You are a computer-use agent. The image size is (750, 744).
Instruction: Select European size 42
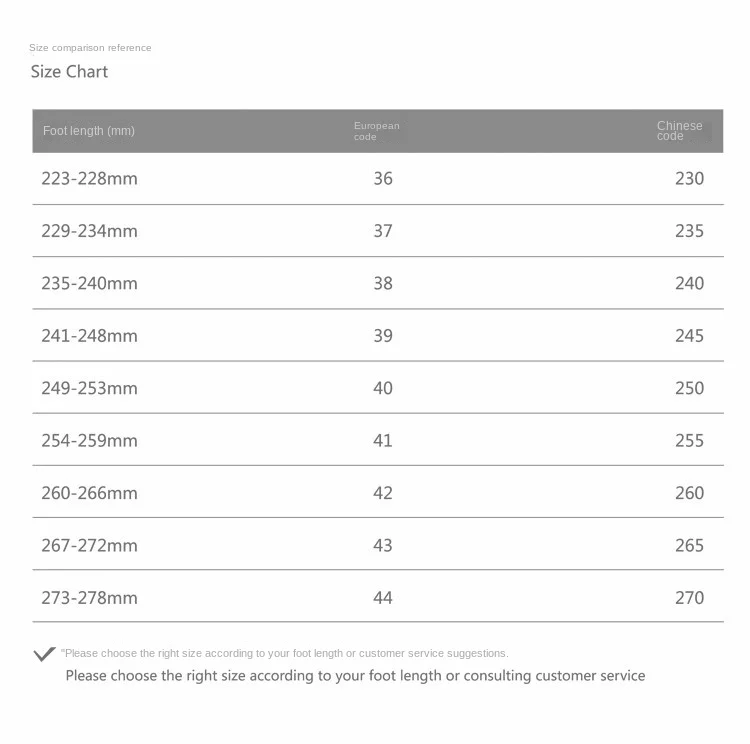pyautogui.click(x=383, y=493)
